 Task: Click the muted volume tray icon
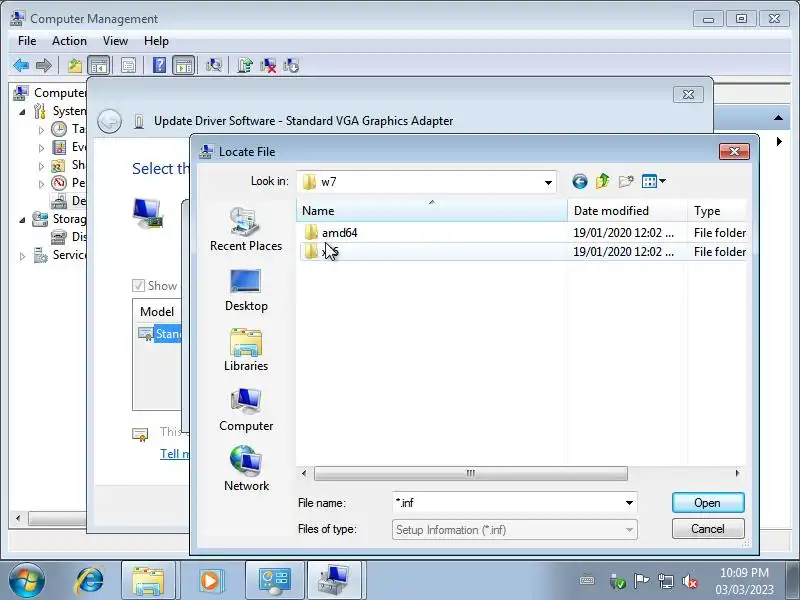click(690, 581)
